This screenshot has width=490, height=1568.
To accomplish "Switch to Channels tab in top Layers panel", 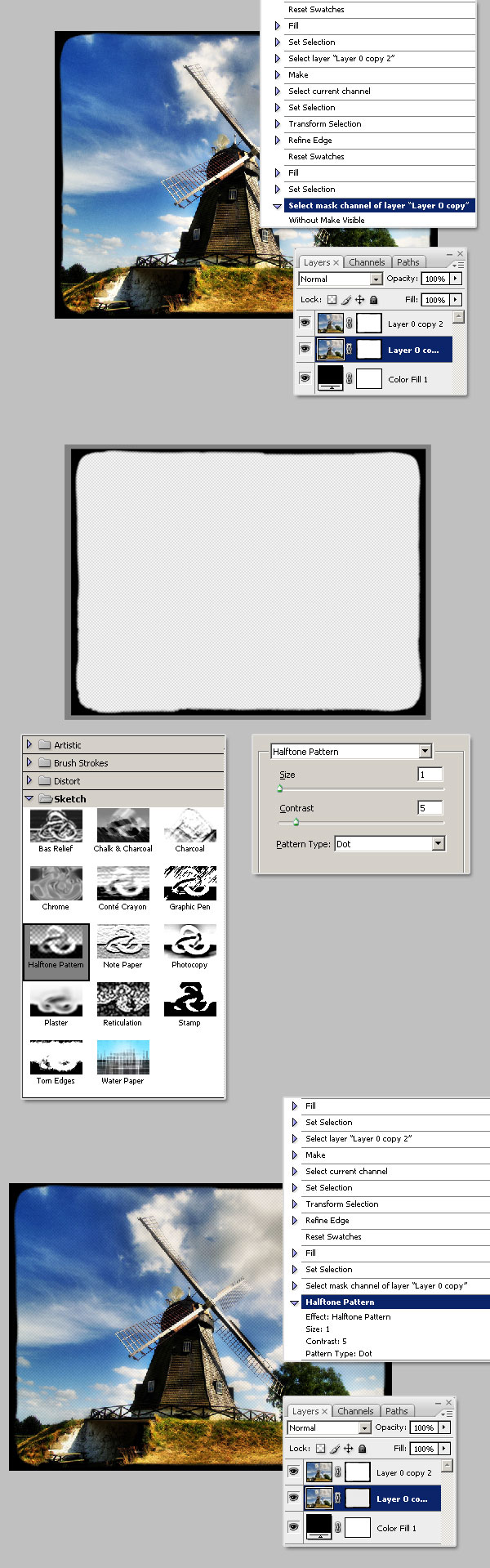I will 367,262.
